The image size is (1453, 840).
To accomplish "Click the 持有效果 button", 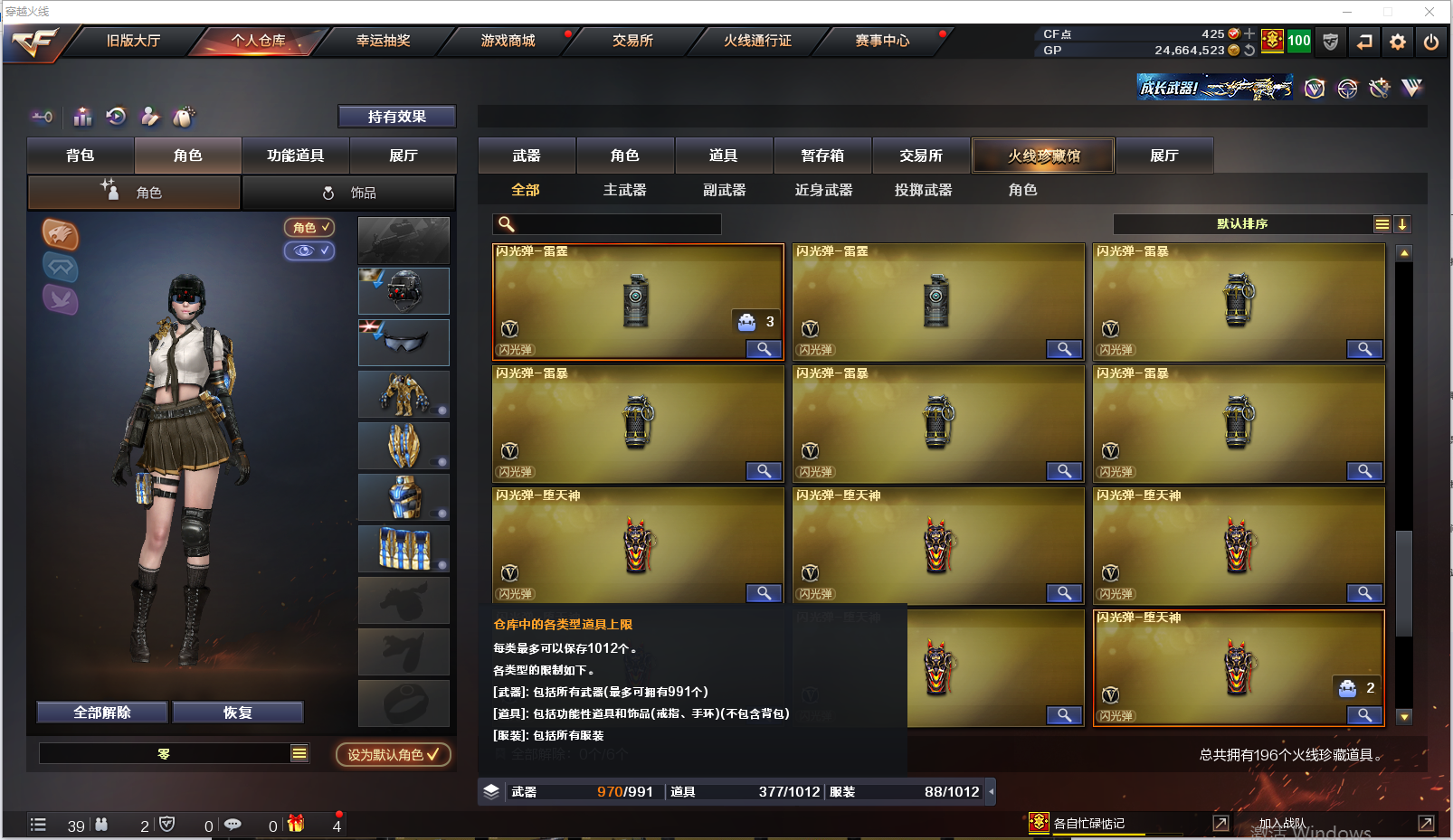I will [397, 117].
